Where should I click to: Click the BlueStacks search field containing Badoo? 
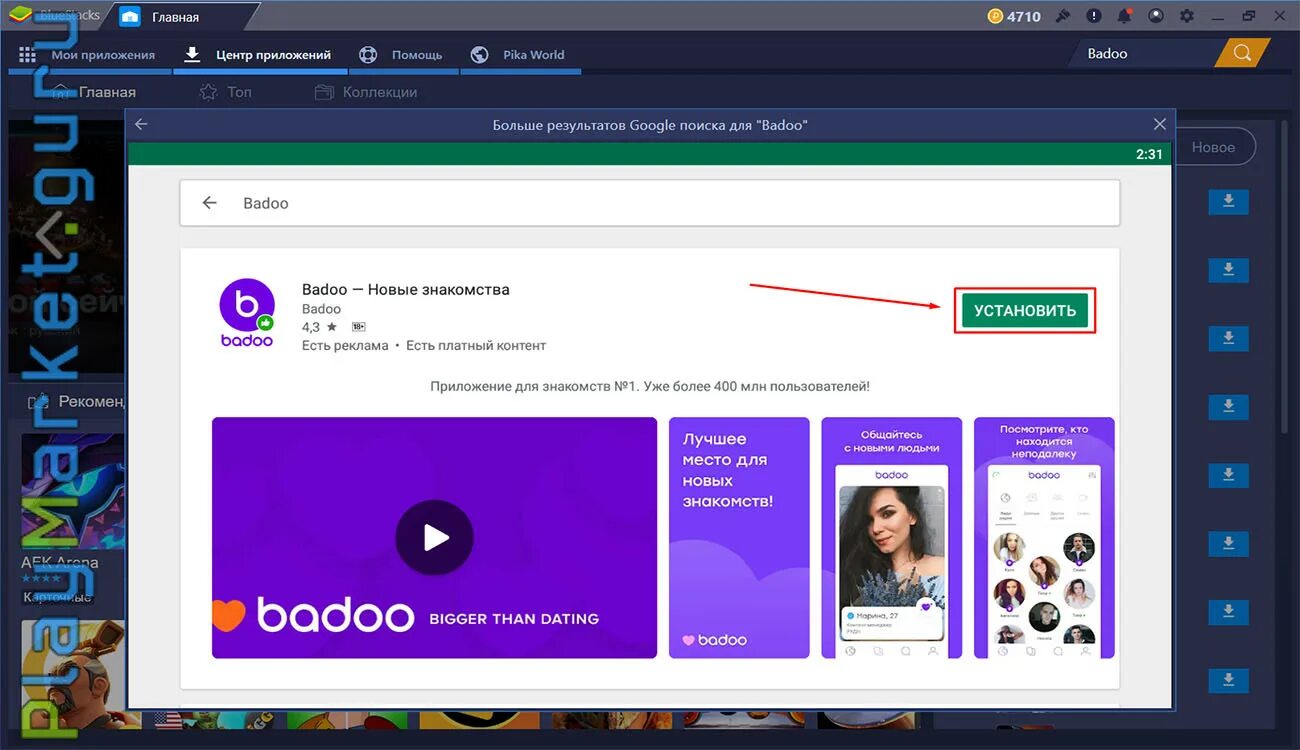(1146, 53)
